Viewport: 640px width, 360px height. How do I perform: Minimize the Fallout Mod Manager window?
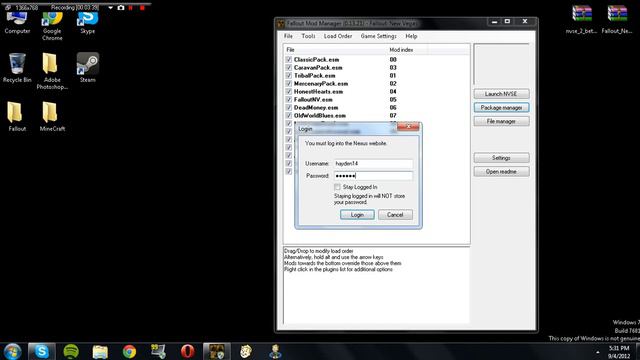(494, 22)
